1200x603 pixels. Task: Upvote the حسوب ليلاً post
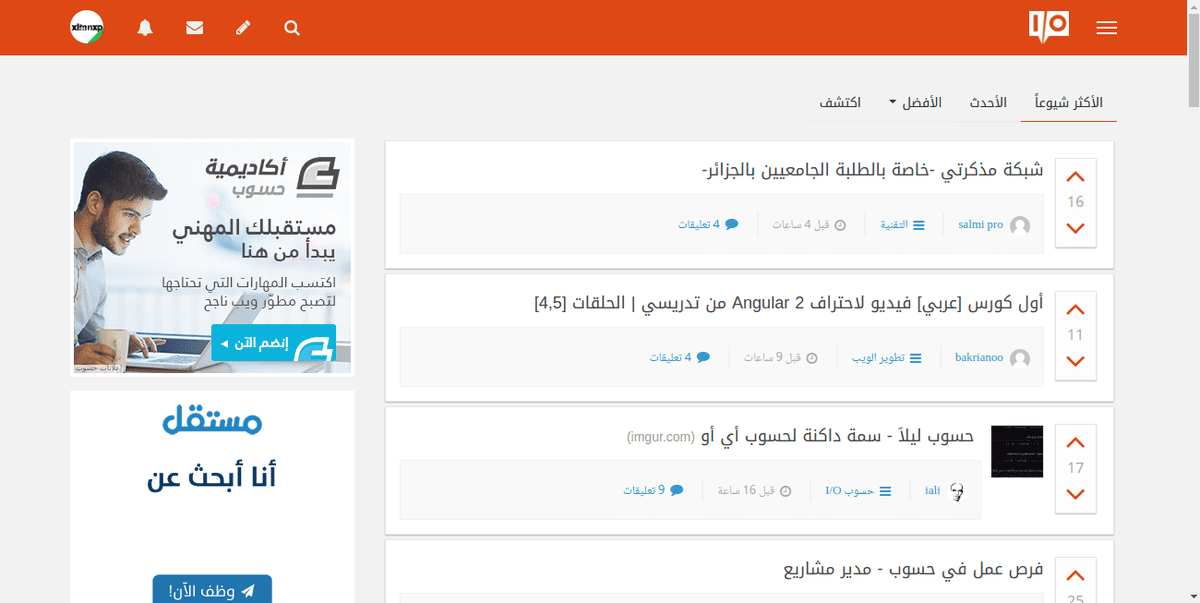(1076, 443)
